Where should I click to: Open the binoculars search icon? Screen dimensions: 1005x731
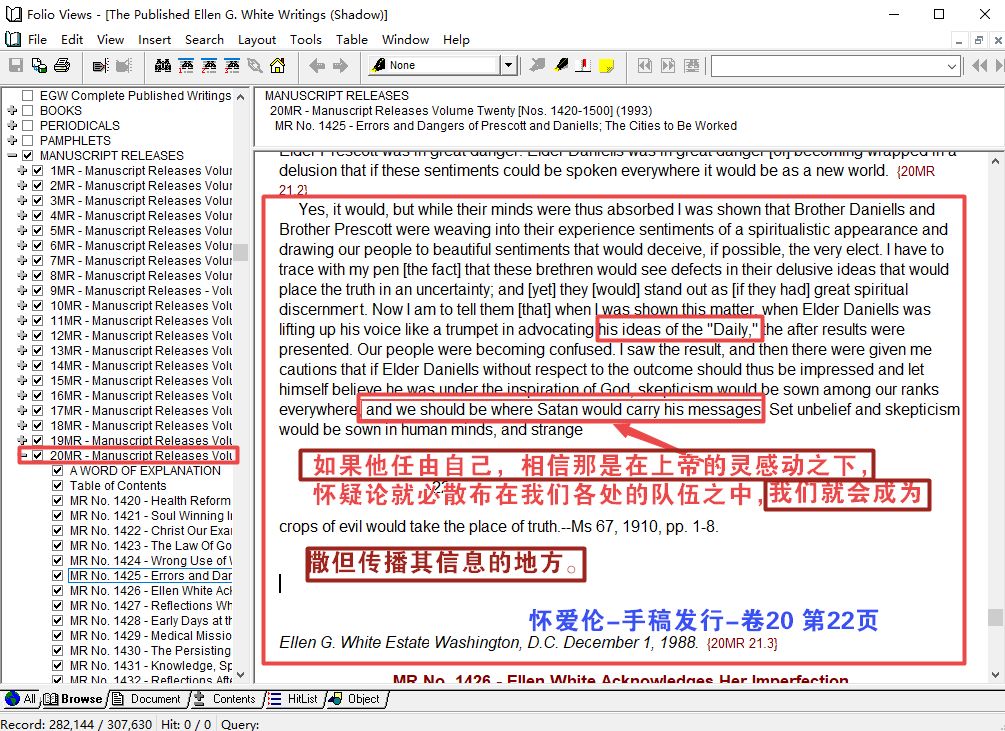[163, 66]
